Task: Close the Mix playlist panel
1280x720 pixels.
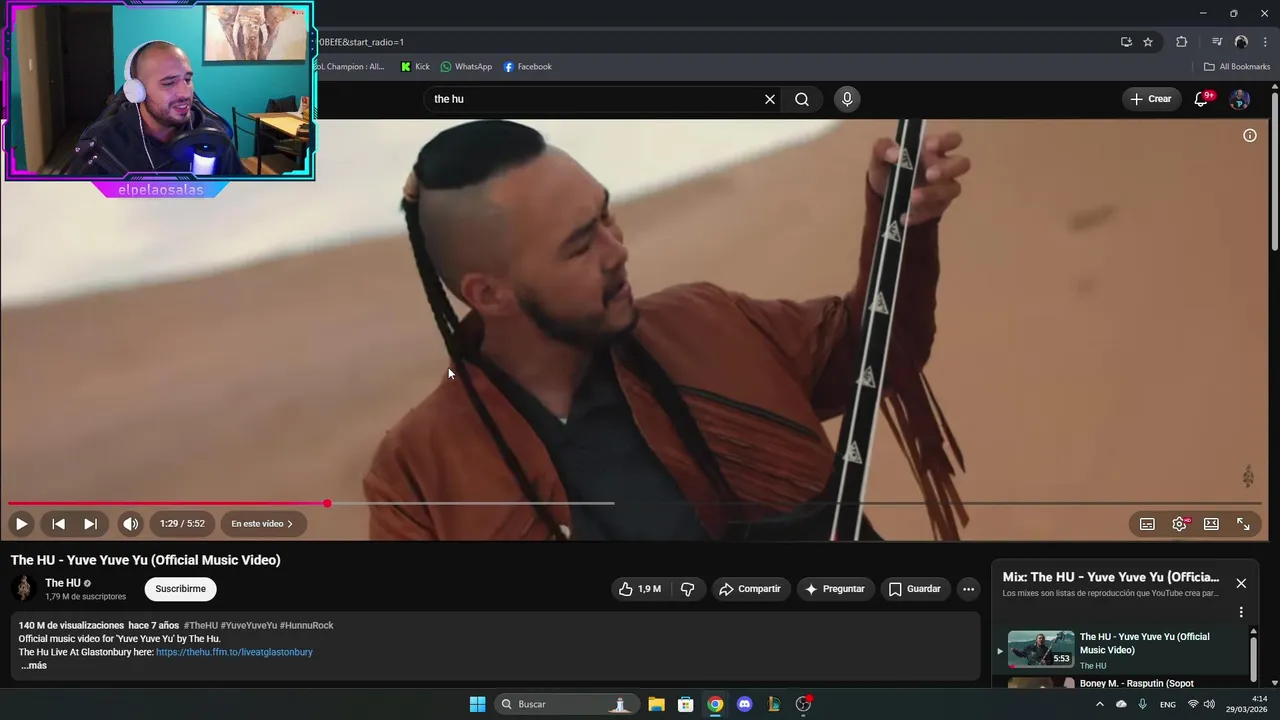Action: pos(1241,583)
